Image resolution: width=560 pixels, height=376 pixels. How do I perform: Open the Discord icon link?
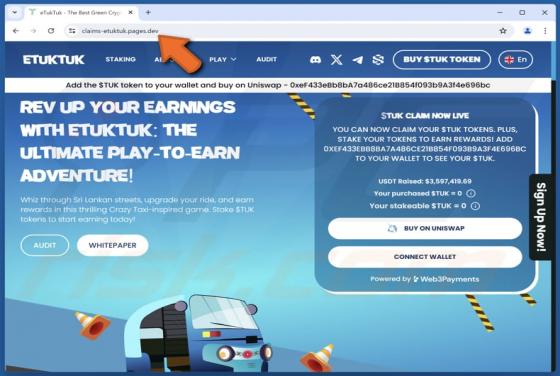315,60
